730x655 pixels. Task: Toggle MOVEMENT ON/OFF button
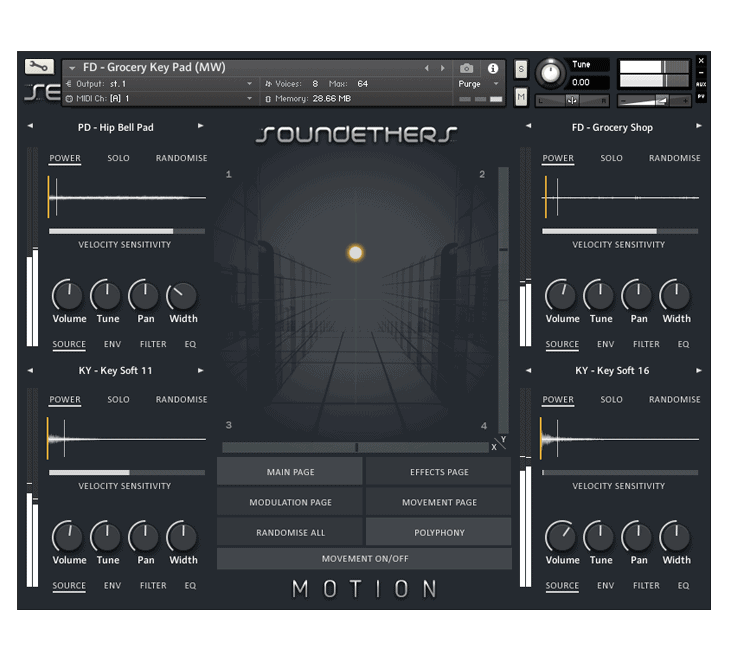pyautogui.click(x=364, y=558)
